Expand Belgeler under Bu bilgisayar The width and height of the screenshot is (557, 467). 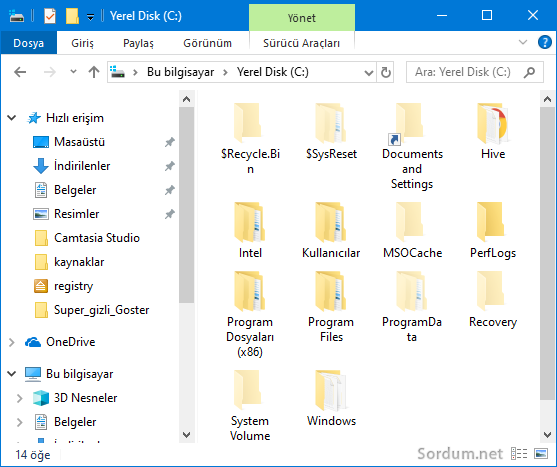(x=20, y=422)
